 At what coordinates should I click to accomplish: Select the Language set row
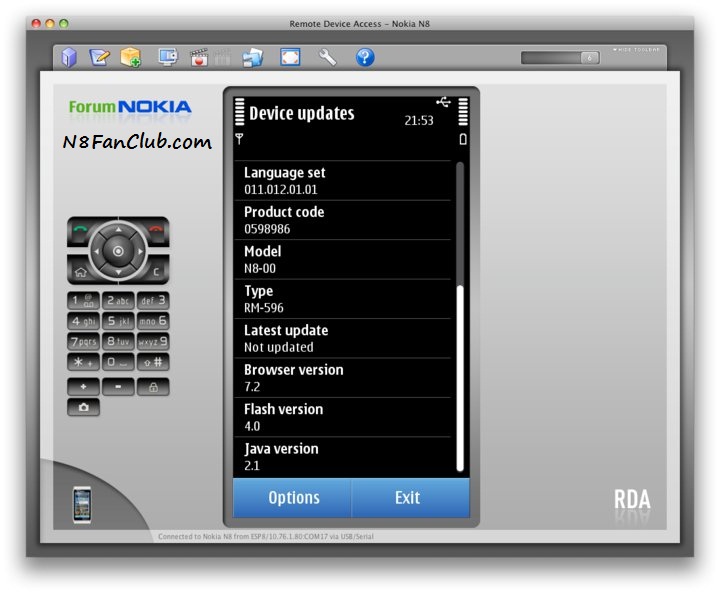[343, 181]
